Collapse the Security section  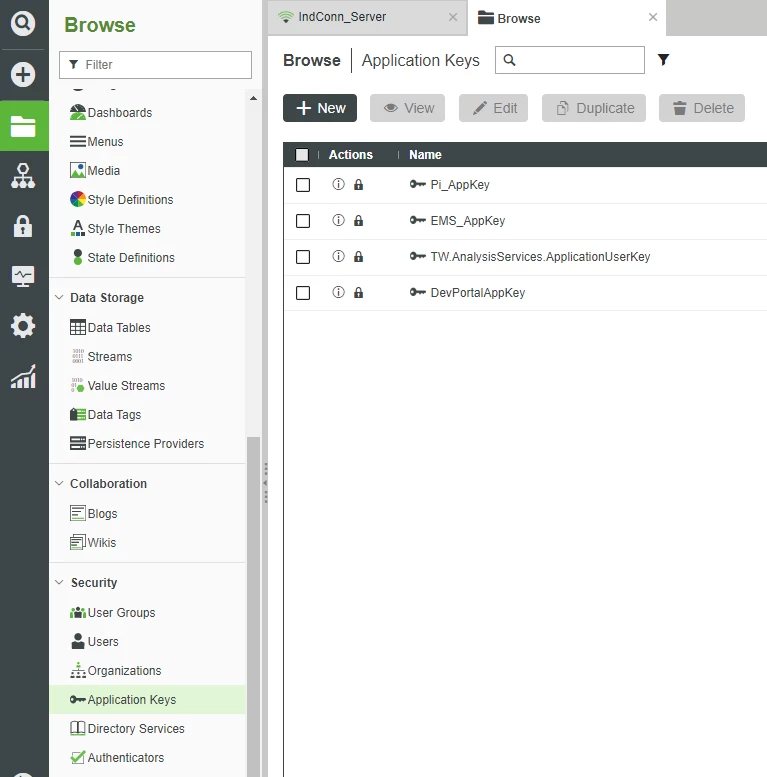(59, 582)
